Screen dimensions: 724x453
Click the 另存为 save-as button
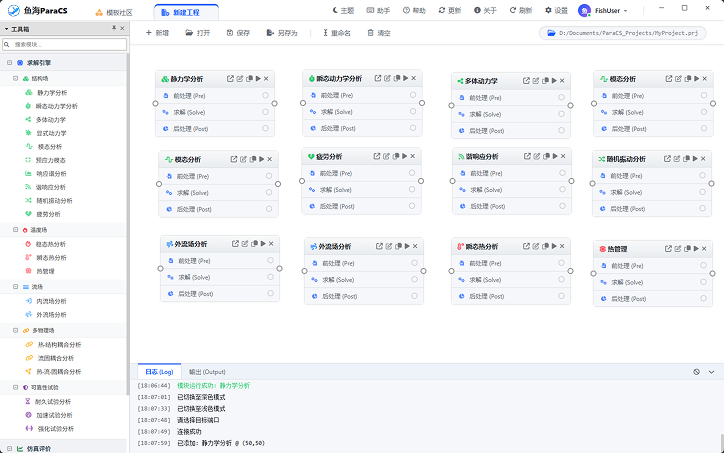(x=279, y=33)
